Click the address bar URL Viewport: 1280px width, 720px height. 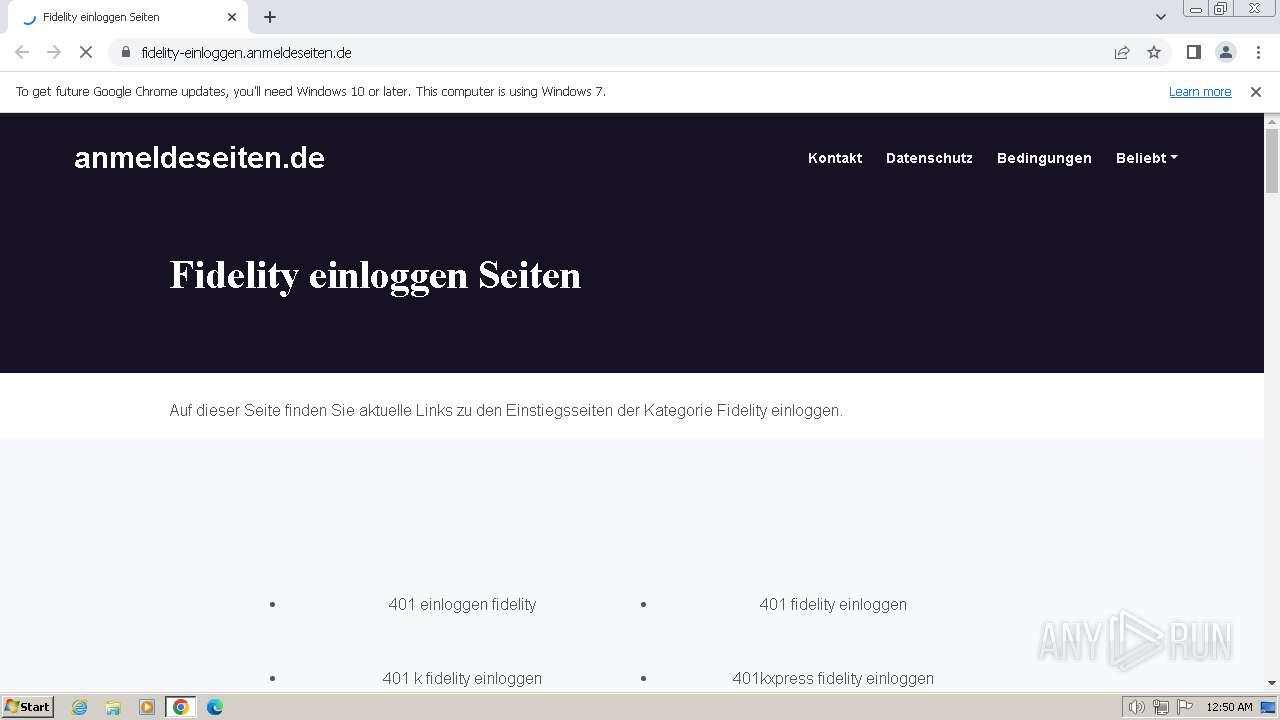[246, 53]
